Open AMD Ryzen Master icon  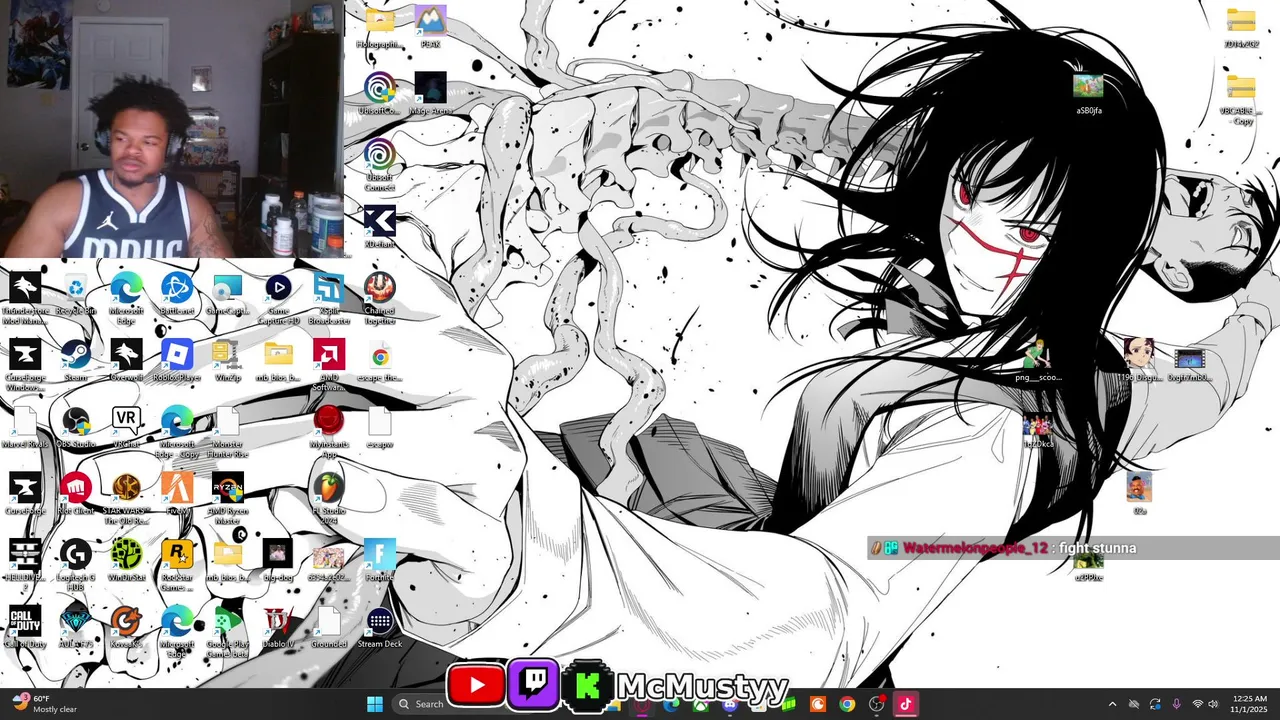[x=228, y=498]
